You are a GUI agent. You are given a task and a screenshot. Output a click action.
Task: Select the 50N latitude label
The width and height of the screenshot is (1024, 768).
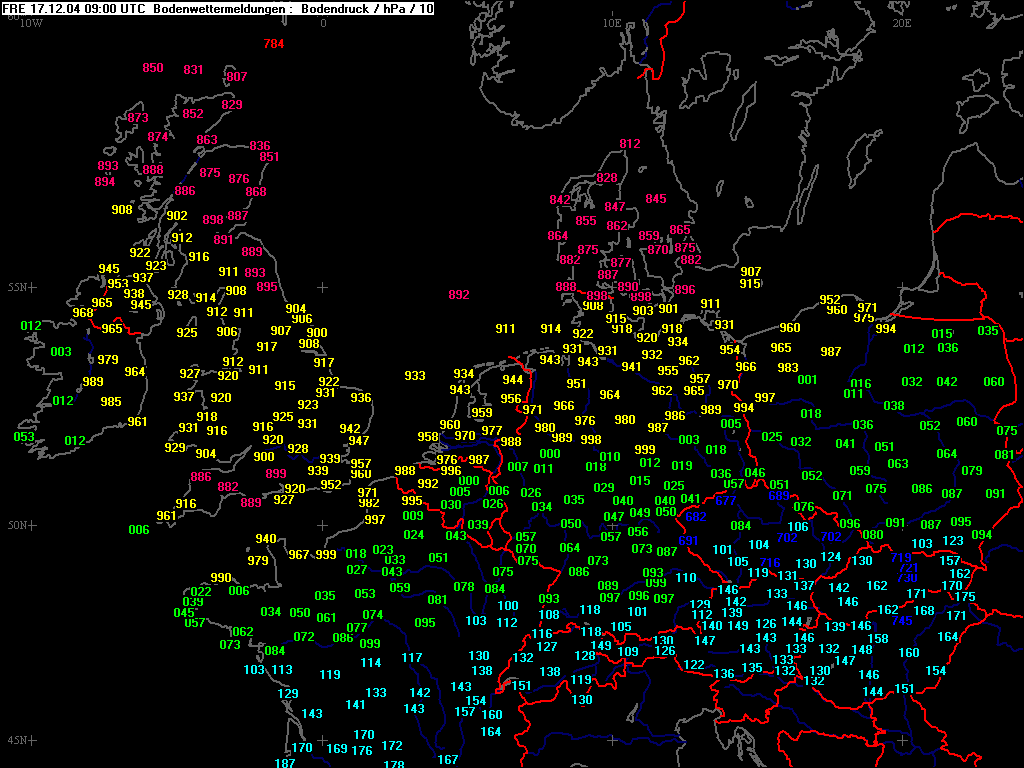pos(18,525)
